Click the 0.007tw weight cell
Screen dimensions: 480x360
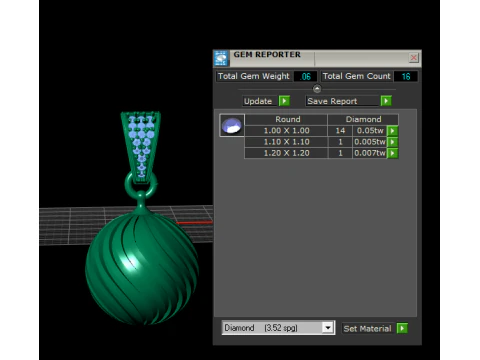tap(370, 153)
